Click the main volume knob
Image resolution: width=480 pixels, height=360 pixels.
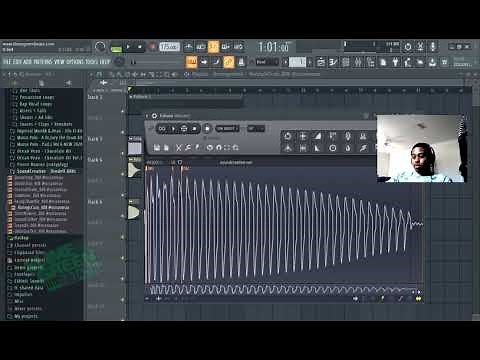100,47
